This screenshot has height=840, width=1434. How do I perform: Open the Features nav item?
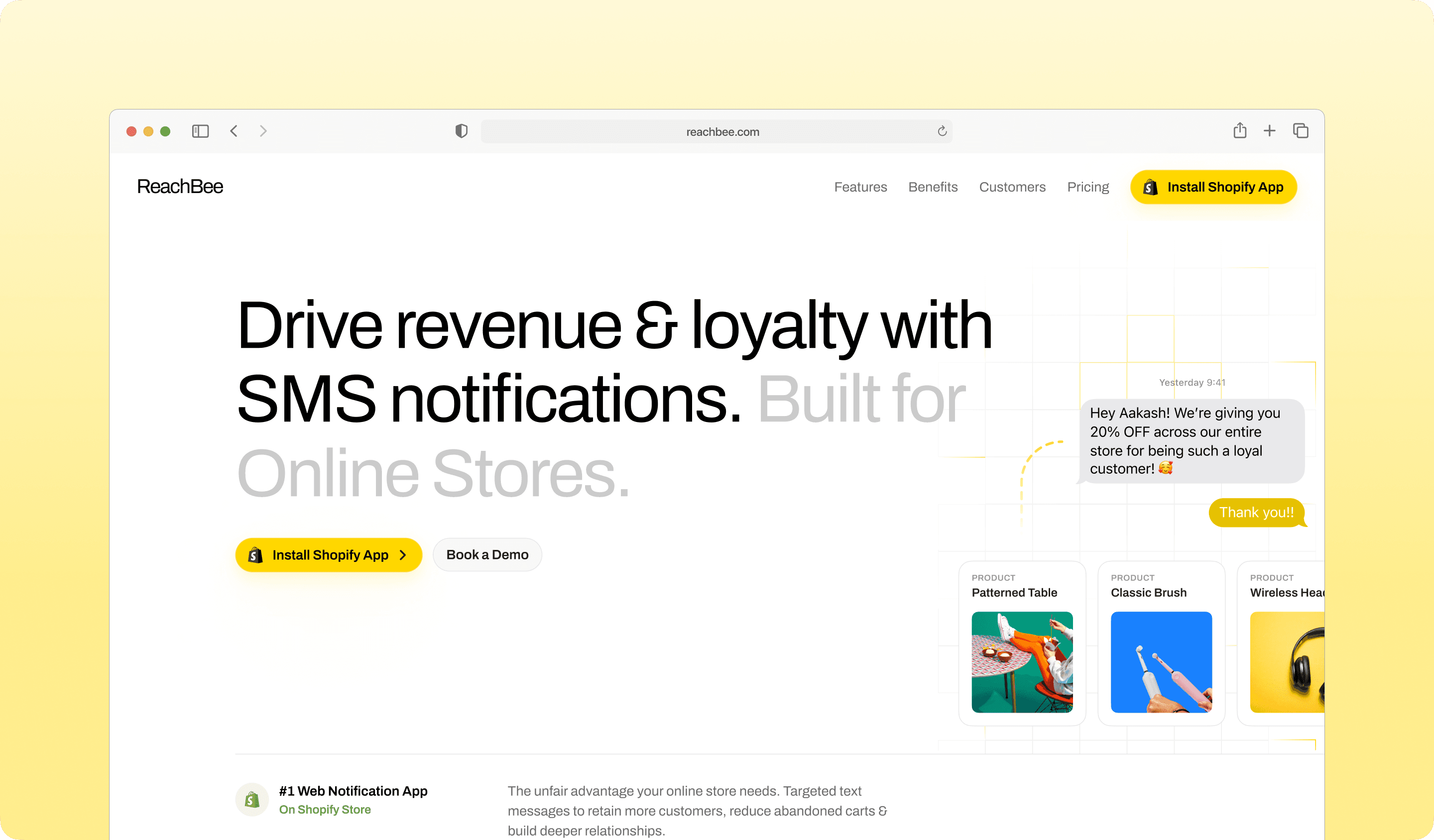coord(860,187)
